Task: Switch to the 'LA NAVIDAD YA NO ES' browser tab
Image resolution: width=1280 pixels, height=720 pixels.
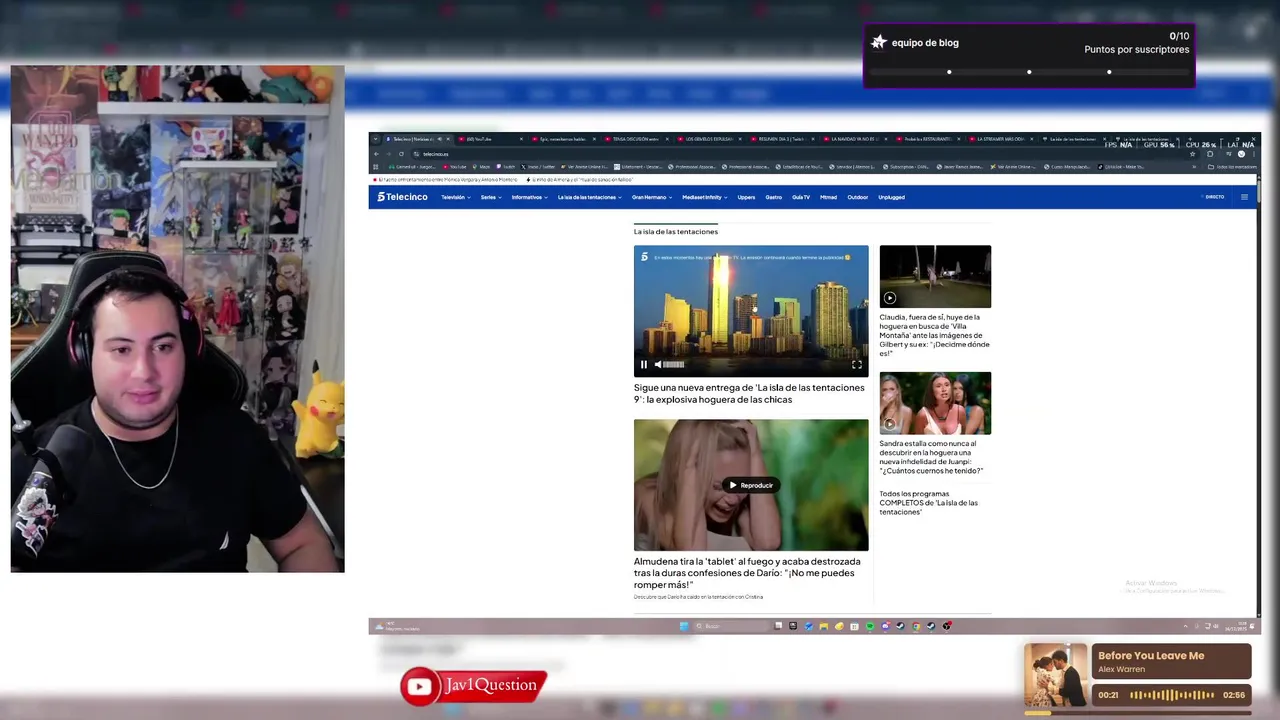Action: (x=853, y=139)
